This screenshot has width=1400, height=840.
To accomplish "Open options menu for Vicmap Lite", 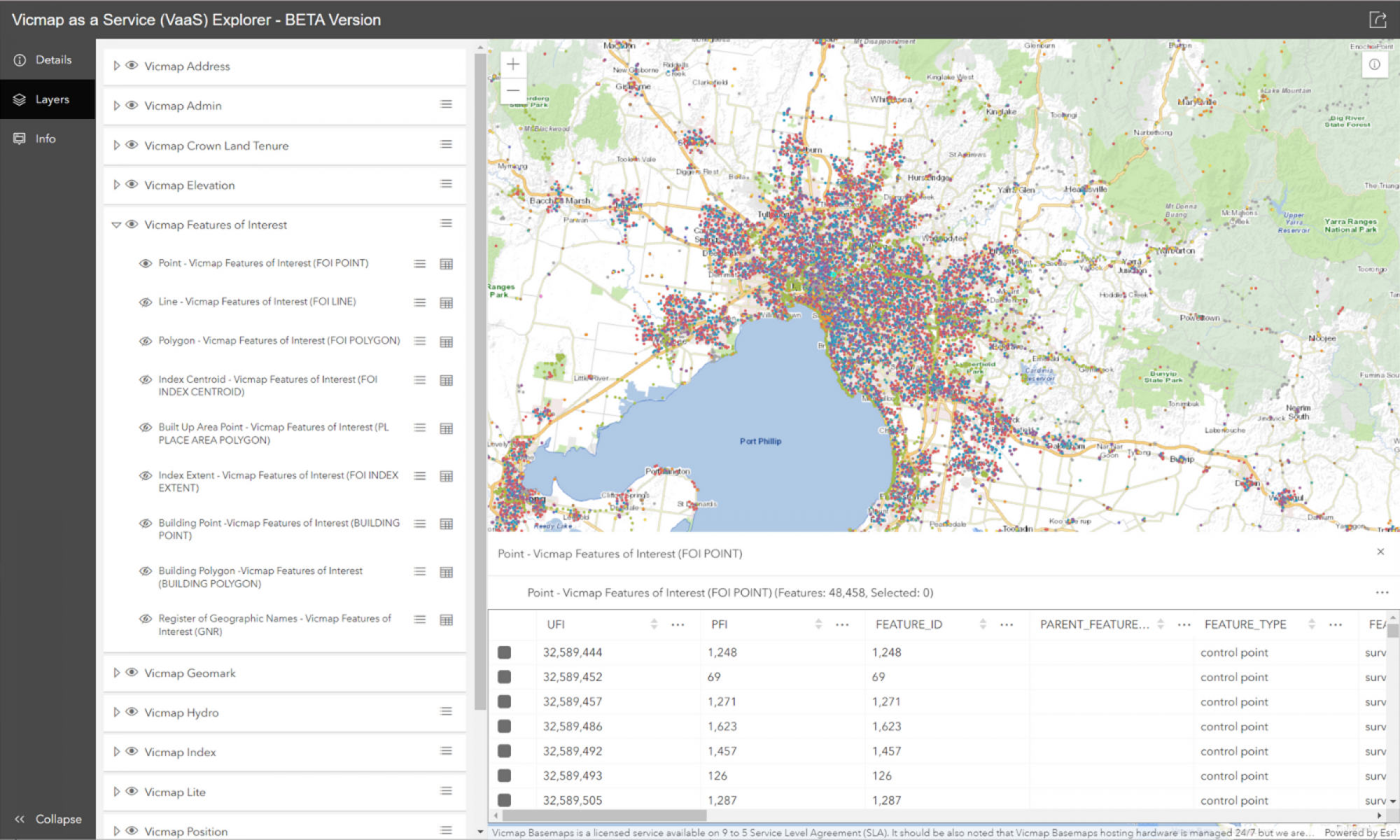I will (446, 791).
